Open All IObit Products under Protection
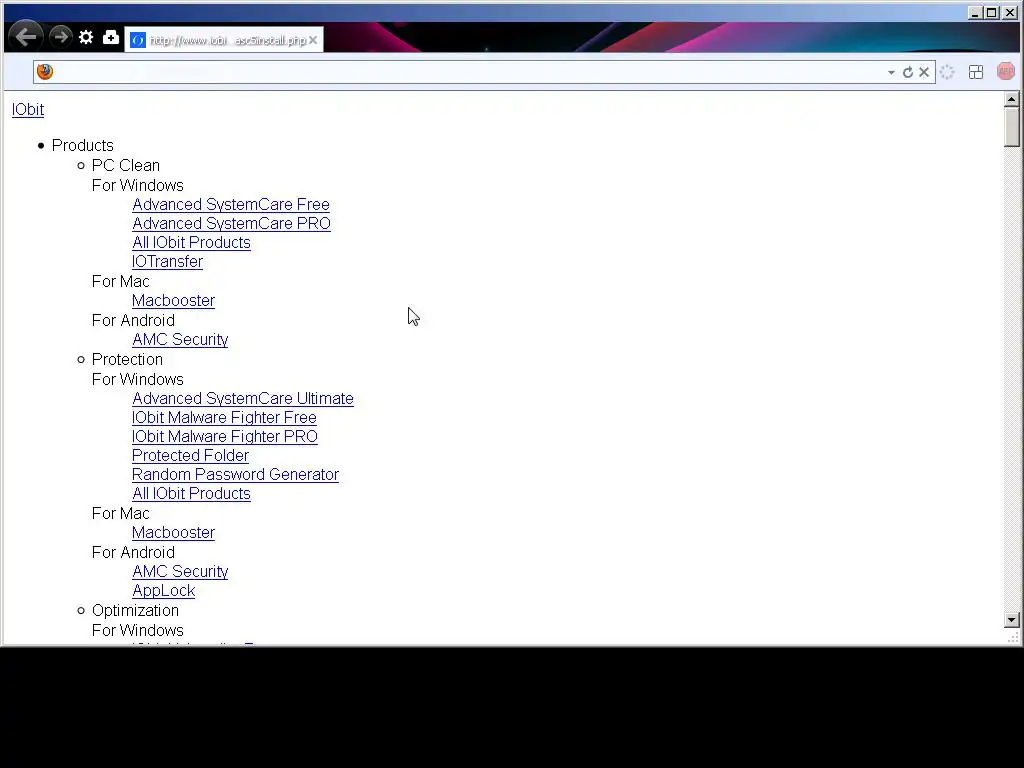1024x768 pixels. (x=191, y=493)
